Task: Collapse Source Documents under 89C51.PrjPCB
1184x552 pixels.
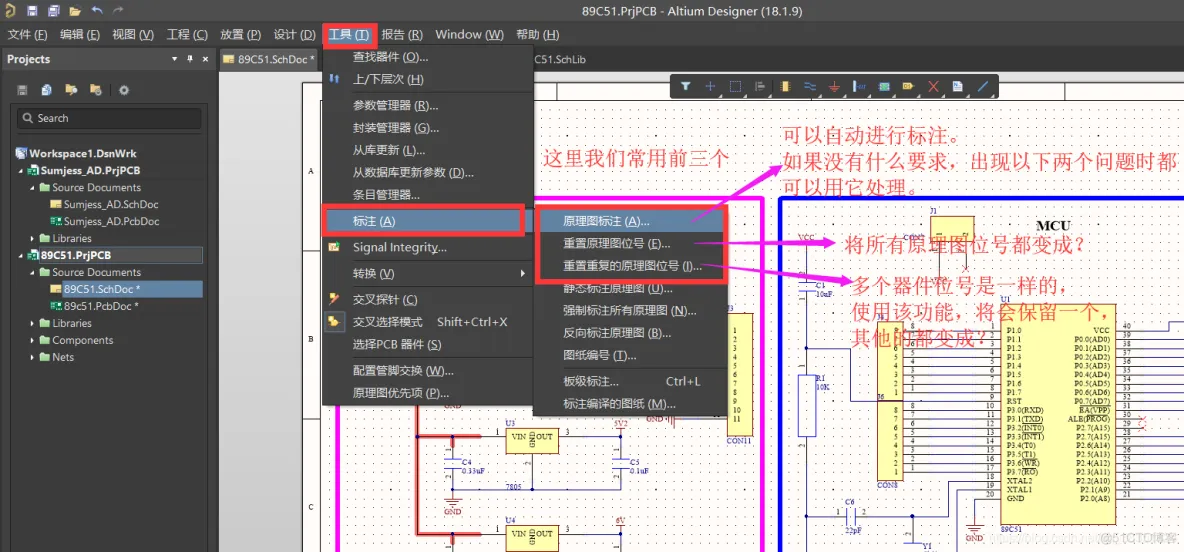Action: point(32,272)
